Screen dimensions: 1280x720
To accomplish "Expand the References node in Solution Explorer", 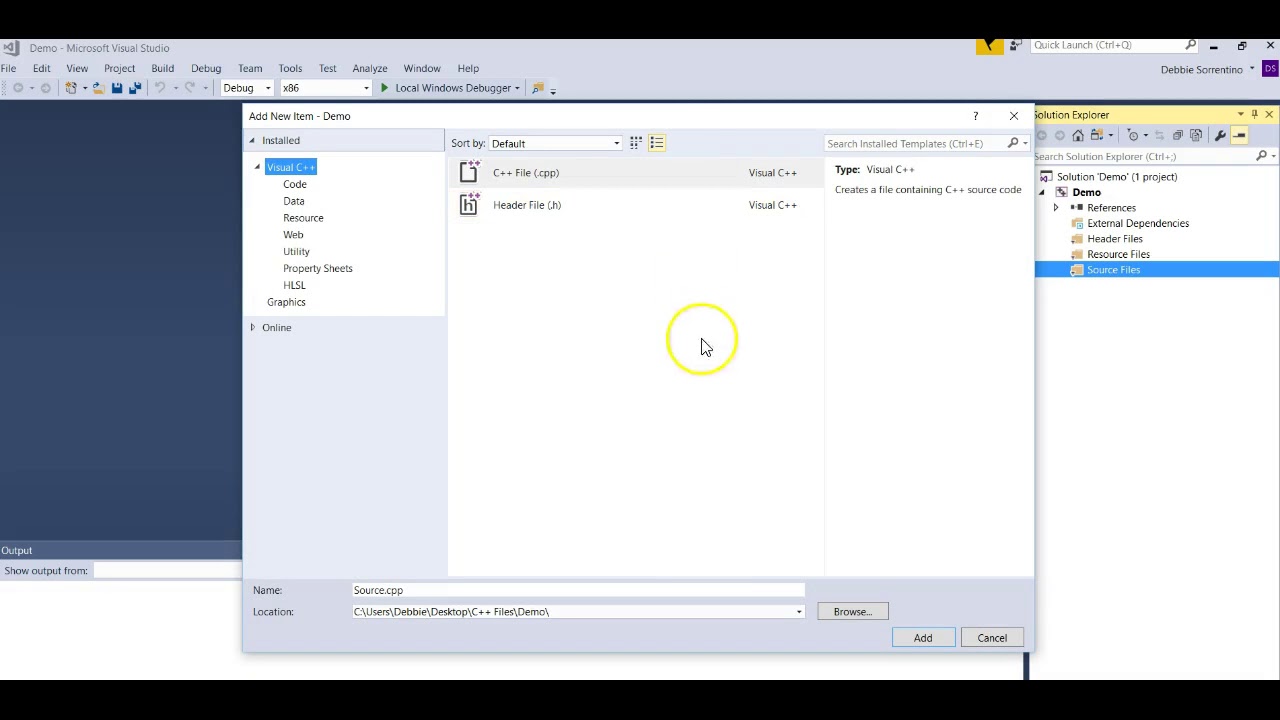I will click(1055, 208).
